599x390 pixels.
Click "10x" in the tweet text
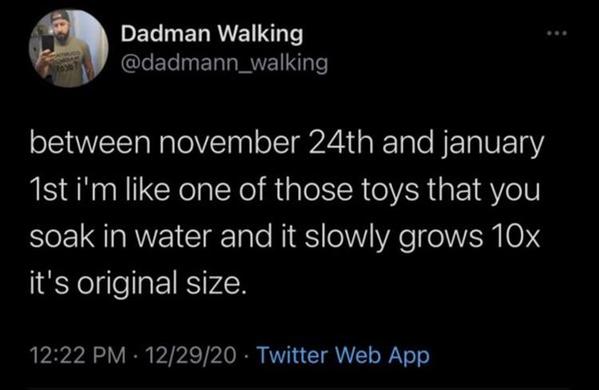(x=516, y=237)
